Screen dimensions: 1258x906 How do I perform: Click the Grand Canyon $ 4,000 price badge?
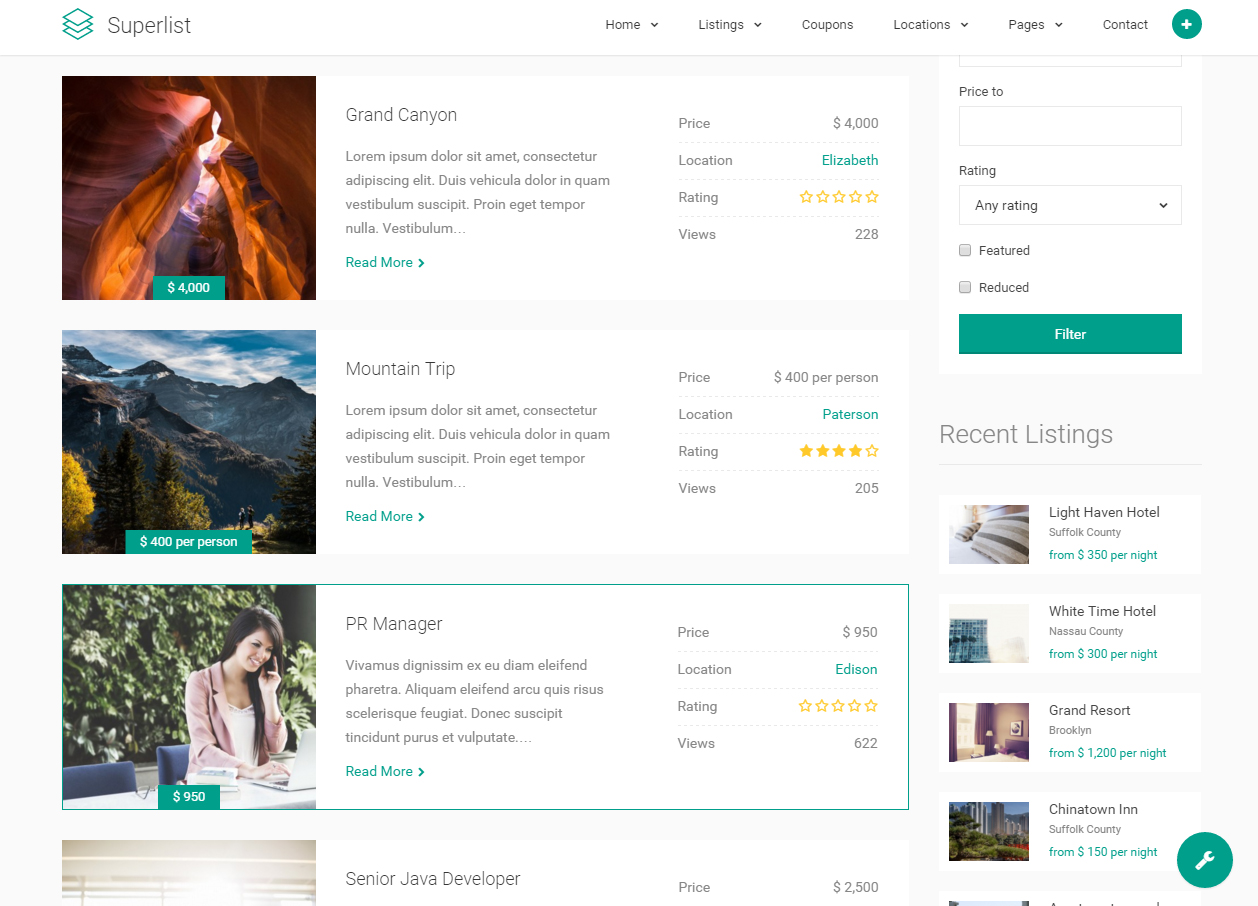(189, 288)
